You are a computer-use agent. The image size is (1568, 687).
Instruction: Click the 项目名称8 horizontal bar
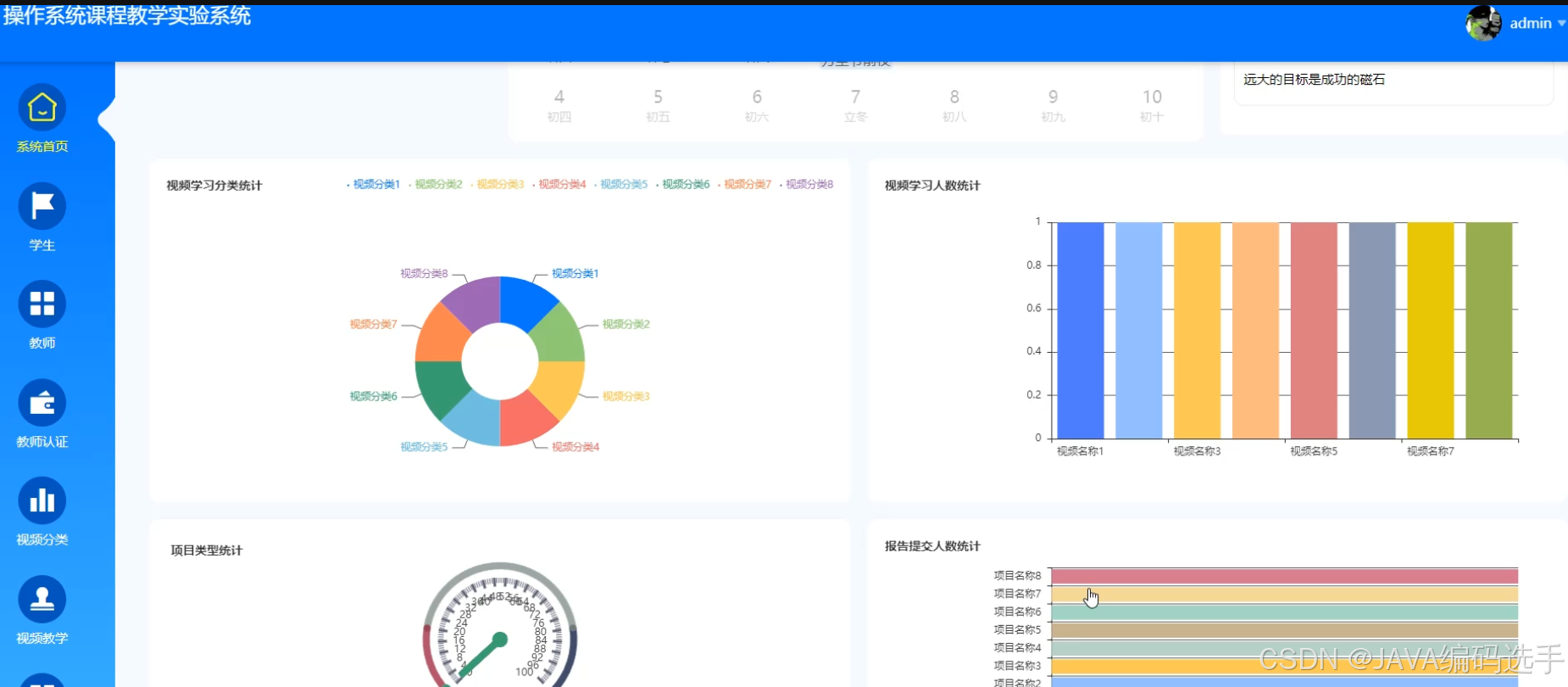click(x=1284, y=577)
